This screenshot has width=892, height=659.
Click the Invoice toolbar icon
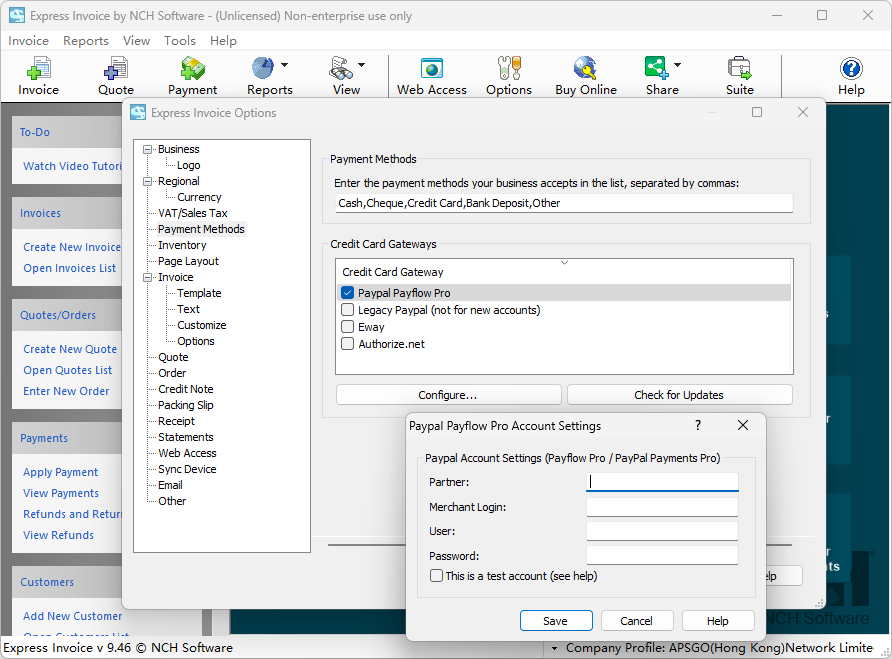[x=39, y=68]
